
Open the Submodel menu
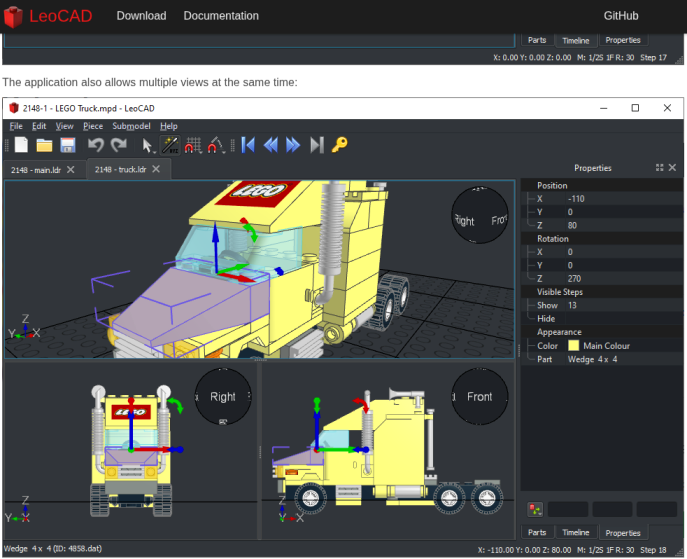pos(131,126)
